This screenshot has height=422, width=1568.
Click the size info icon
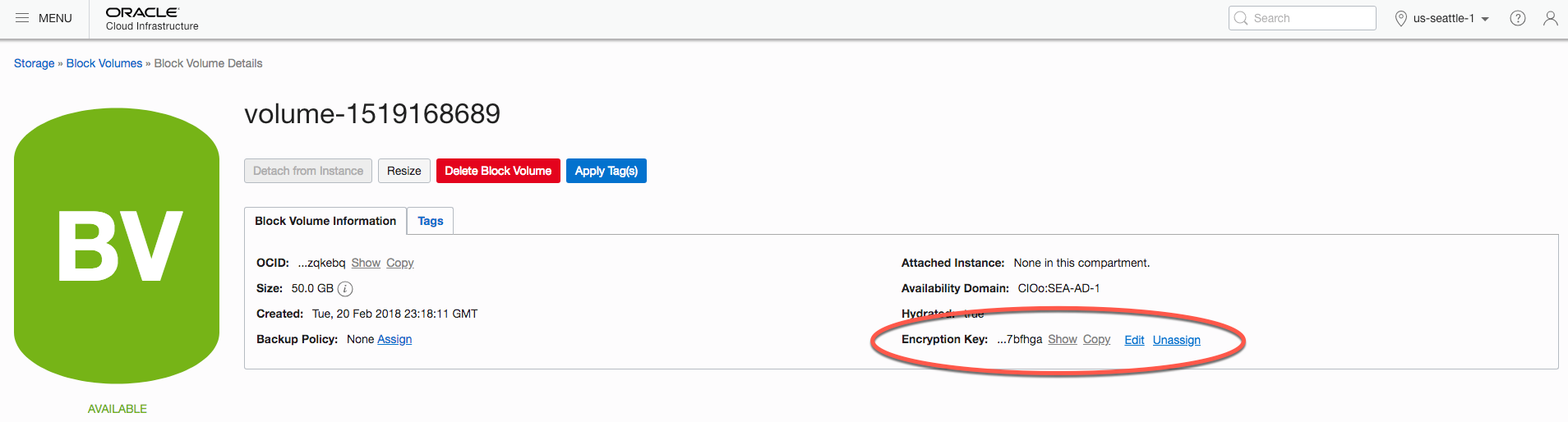click(x=346, y=289)
